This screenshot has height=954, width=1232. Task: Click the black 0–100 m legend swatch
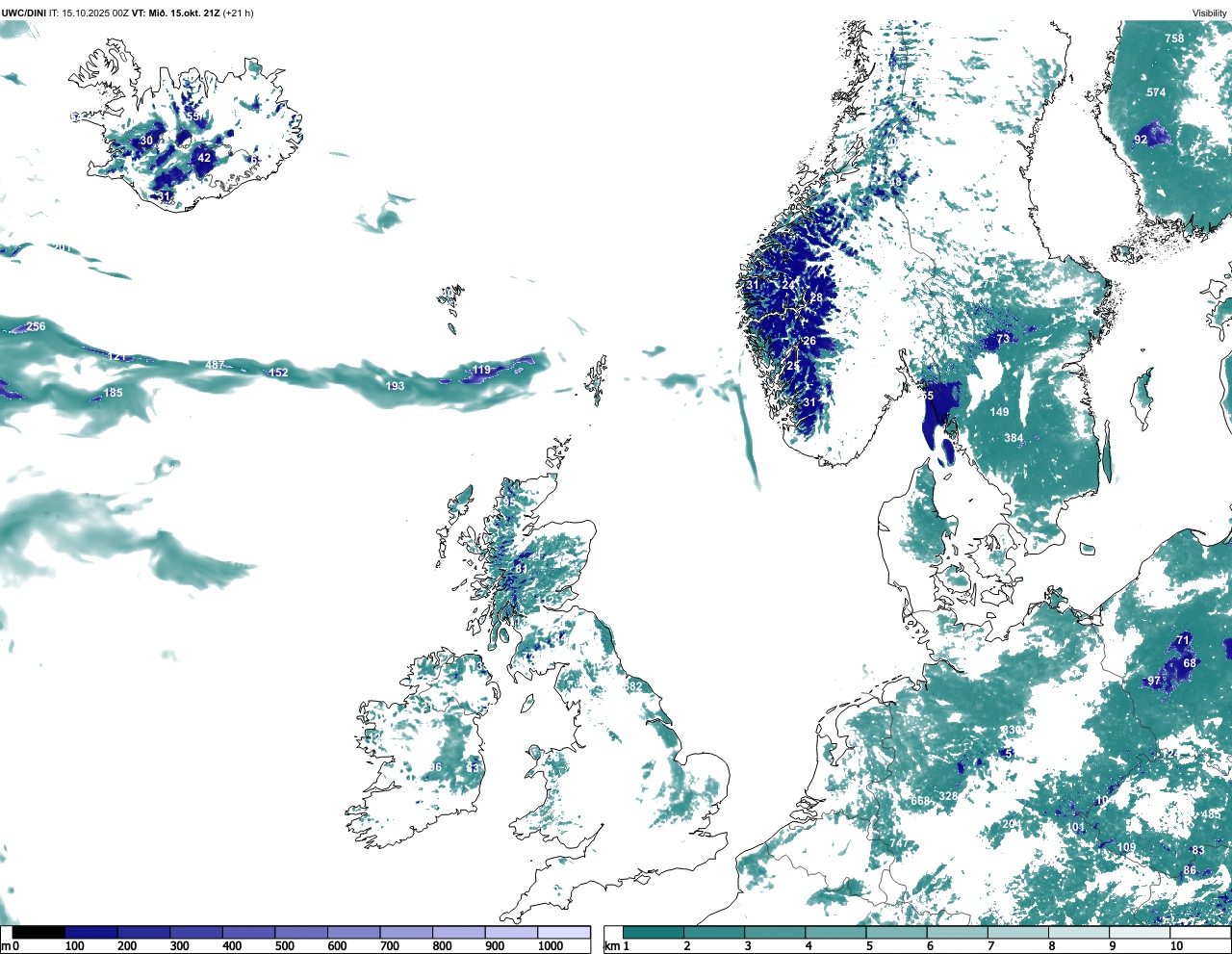(x=39, y=932)
